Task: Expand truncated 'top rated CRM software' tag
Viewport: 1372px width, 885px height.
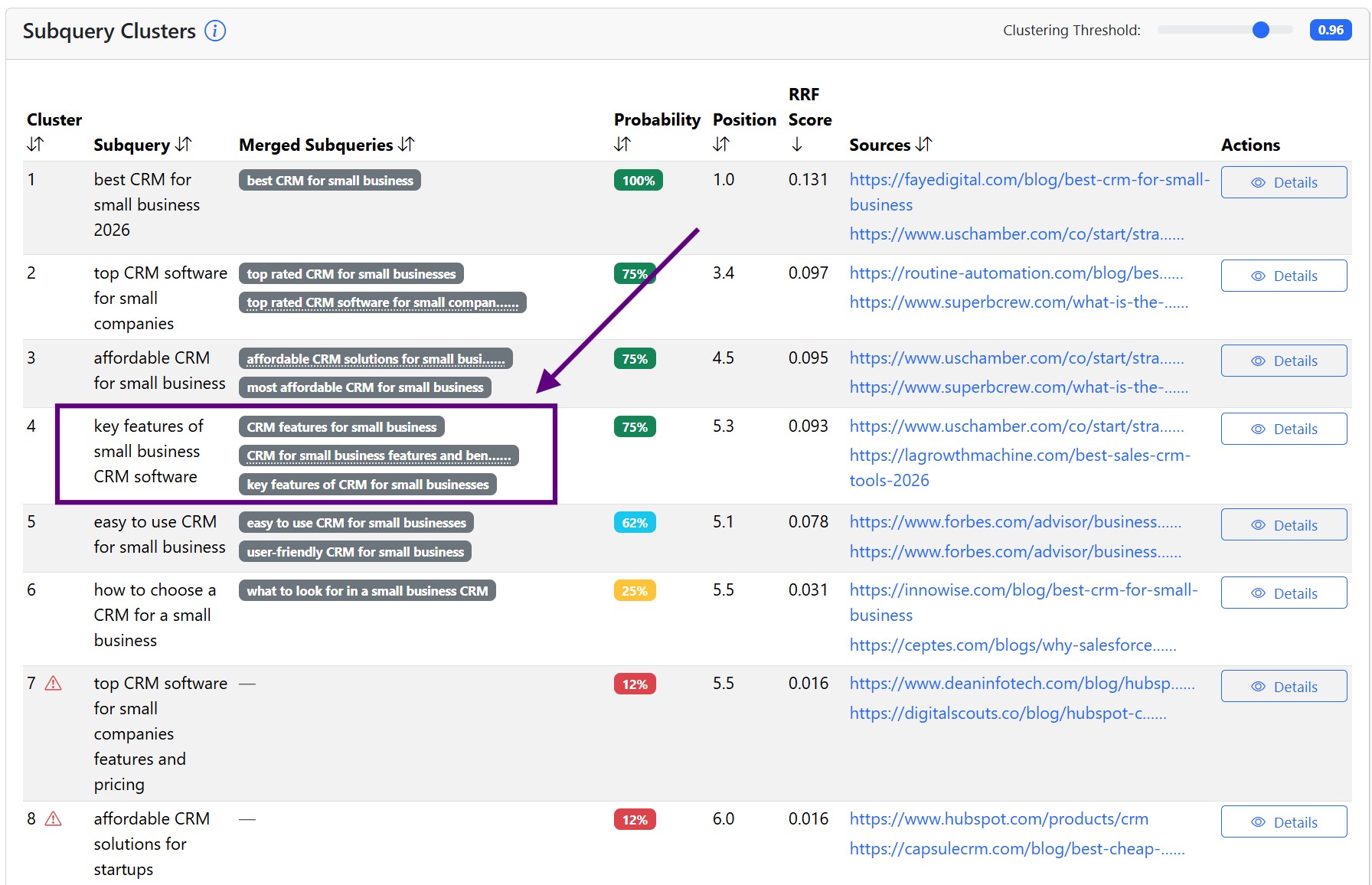Action: pyautogui.click(x=382, y=302)
